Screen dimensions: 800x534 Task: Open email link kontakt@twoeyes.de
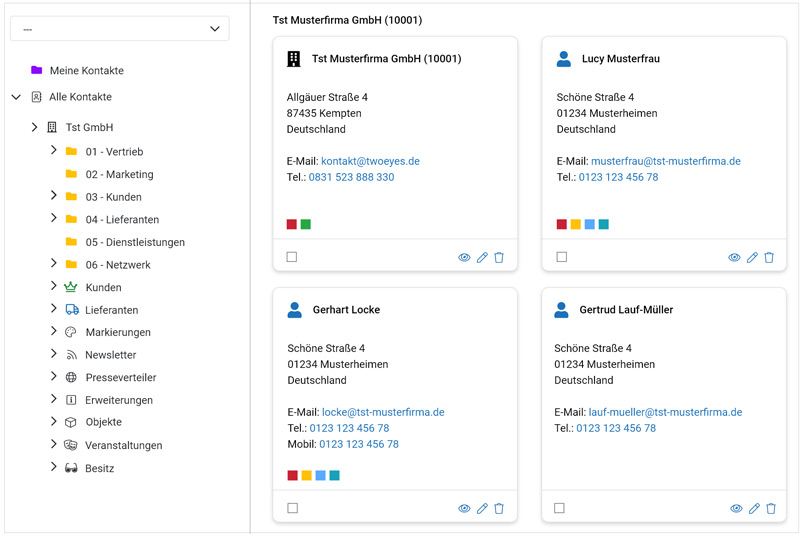click(x=370, y=161)
